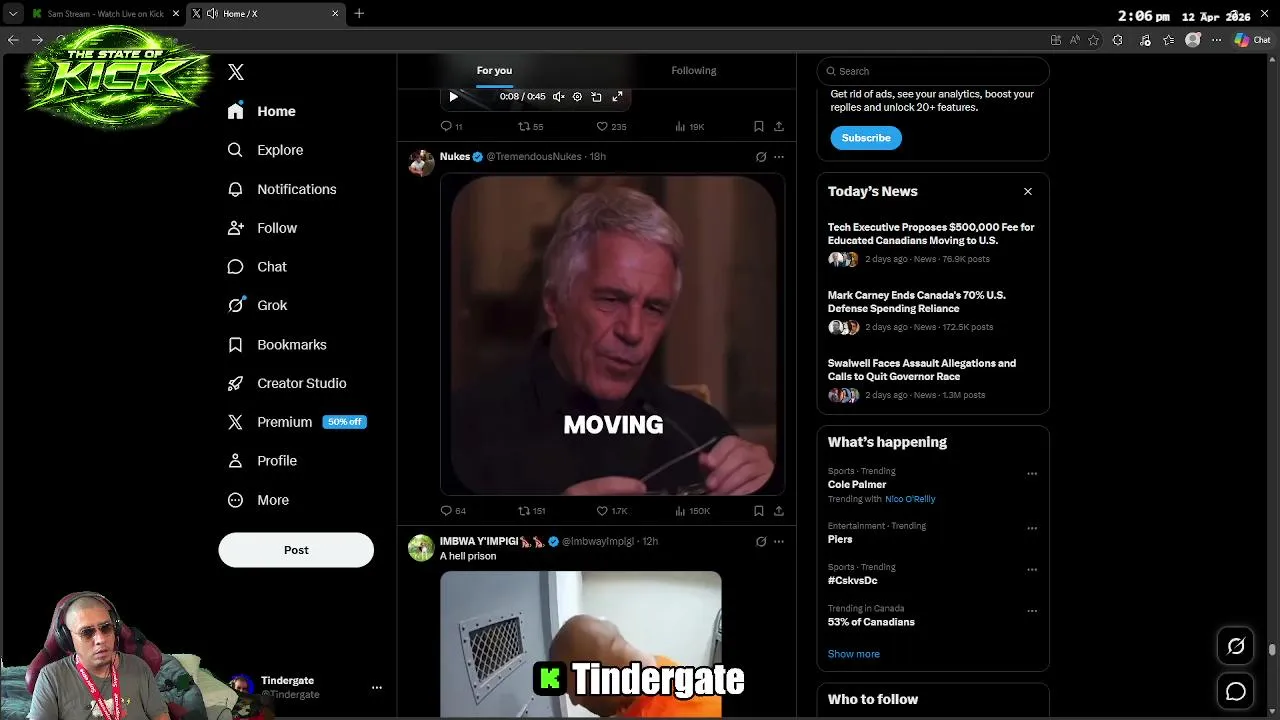Open more options for #CskvsDc trend
Viewport: 1280px width, 720px height.
click(x=1032, y=570)
